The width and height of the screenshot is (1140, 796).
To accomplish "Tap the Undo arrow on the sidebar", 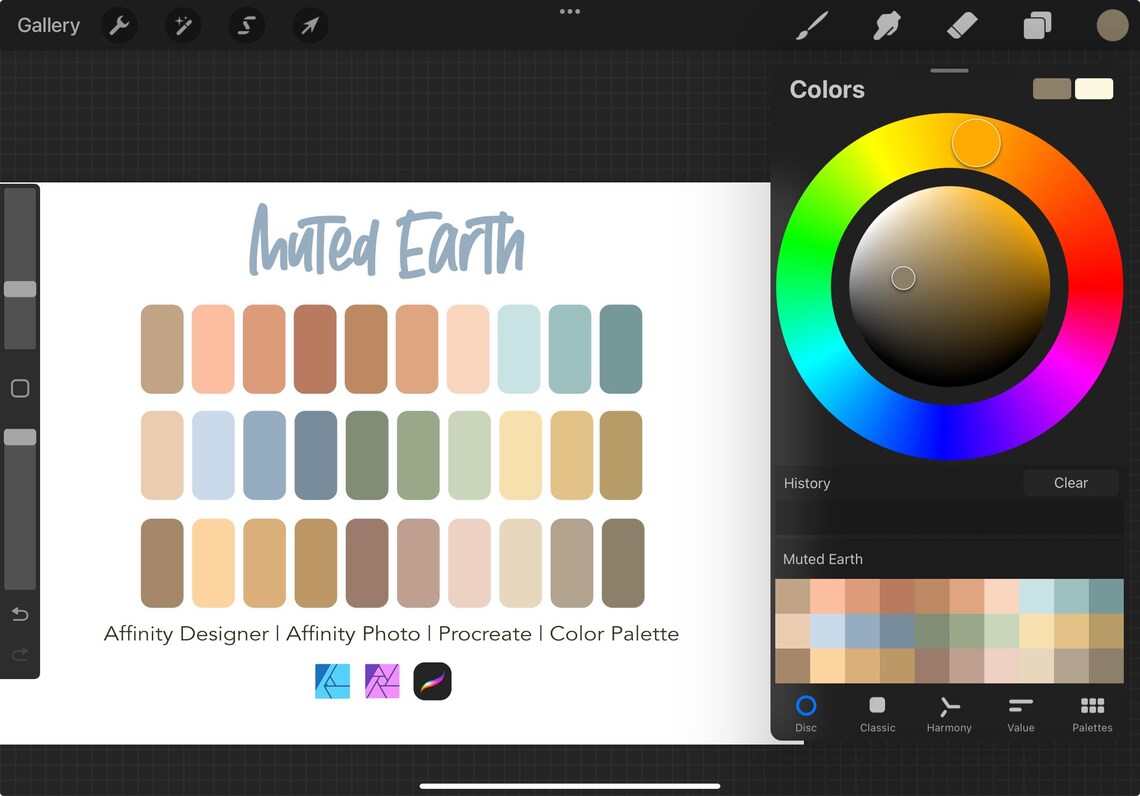I will pos(20,614).
